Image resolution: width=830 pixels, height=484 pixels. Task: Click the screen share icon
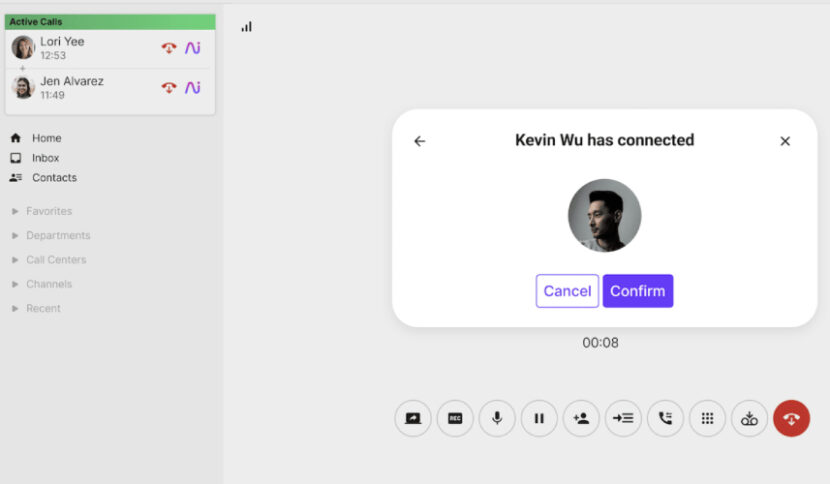(413, 418)
